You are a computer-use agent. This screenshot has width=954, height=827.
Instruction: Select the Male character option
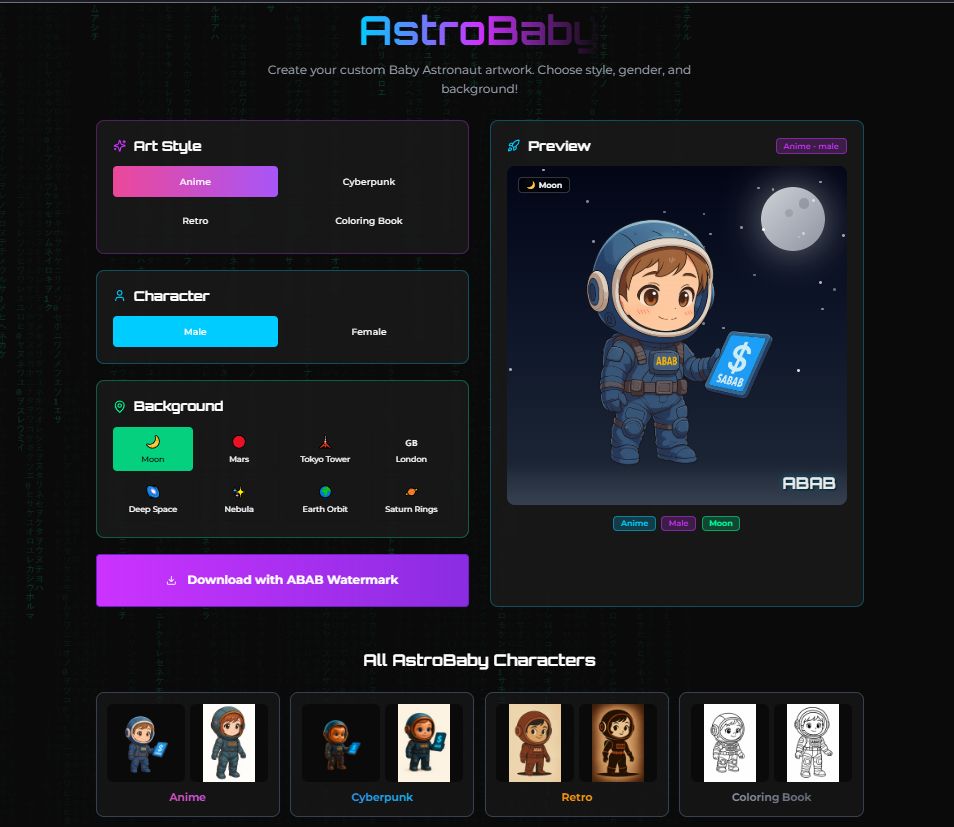pos(195,332)
